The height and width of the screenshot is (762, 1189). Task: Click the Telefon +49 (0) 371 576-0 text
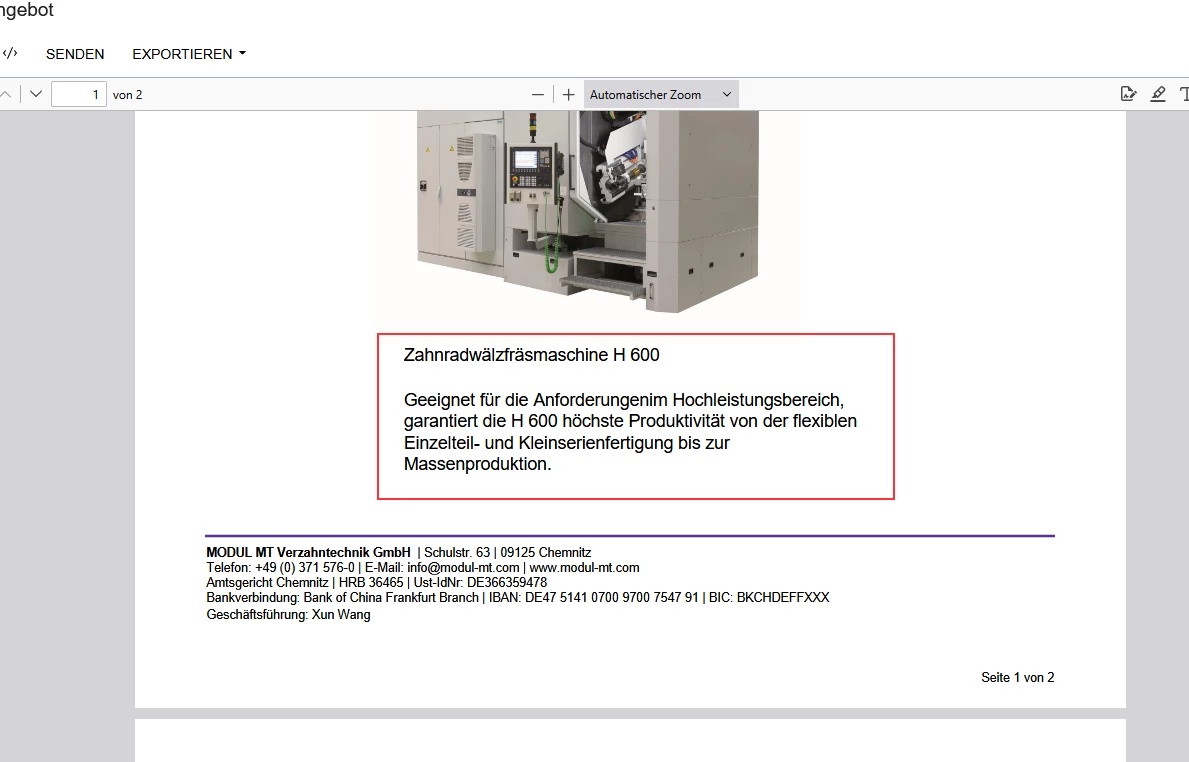(x=281, y=567)
